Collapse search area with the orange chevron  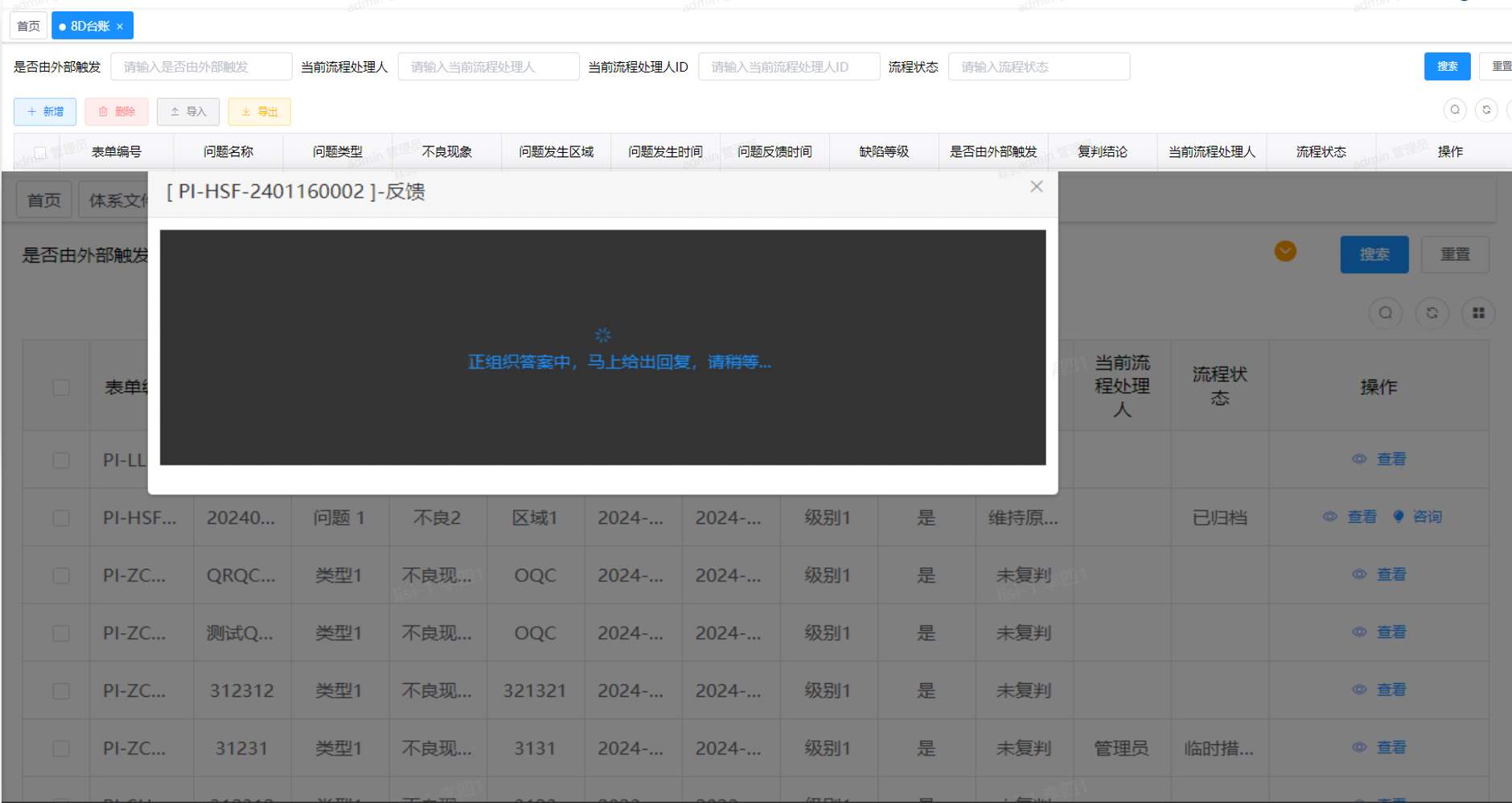tap(1285, 252)
